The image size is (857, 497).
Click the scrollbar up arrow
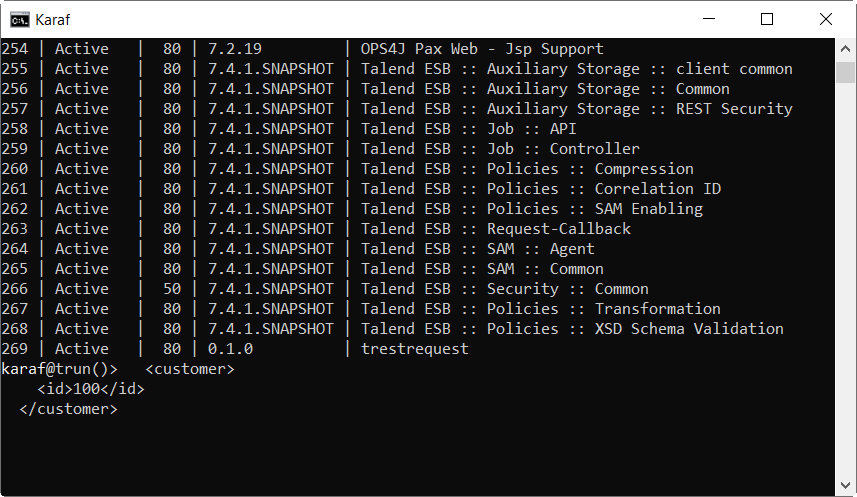(x=845, y=47)
